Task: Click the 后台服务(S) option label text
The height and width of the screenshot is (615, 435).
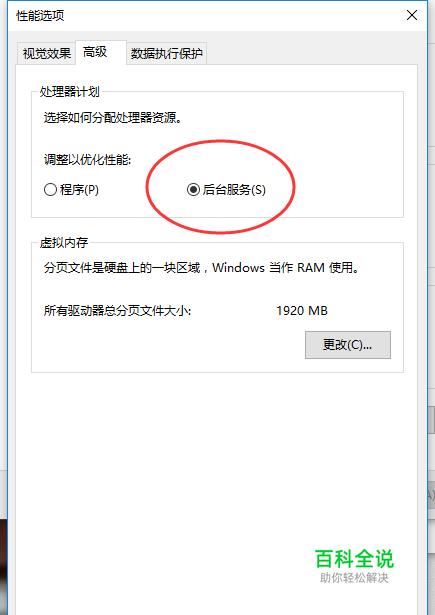Action: pyautogui.click(x=234, y=190)
